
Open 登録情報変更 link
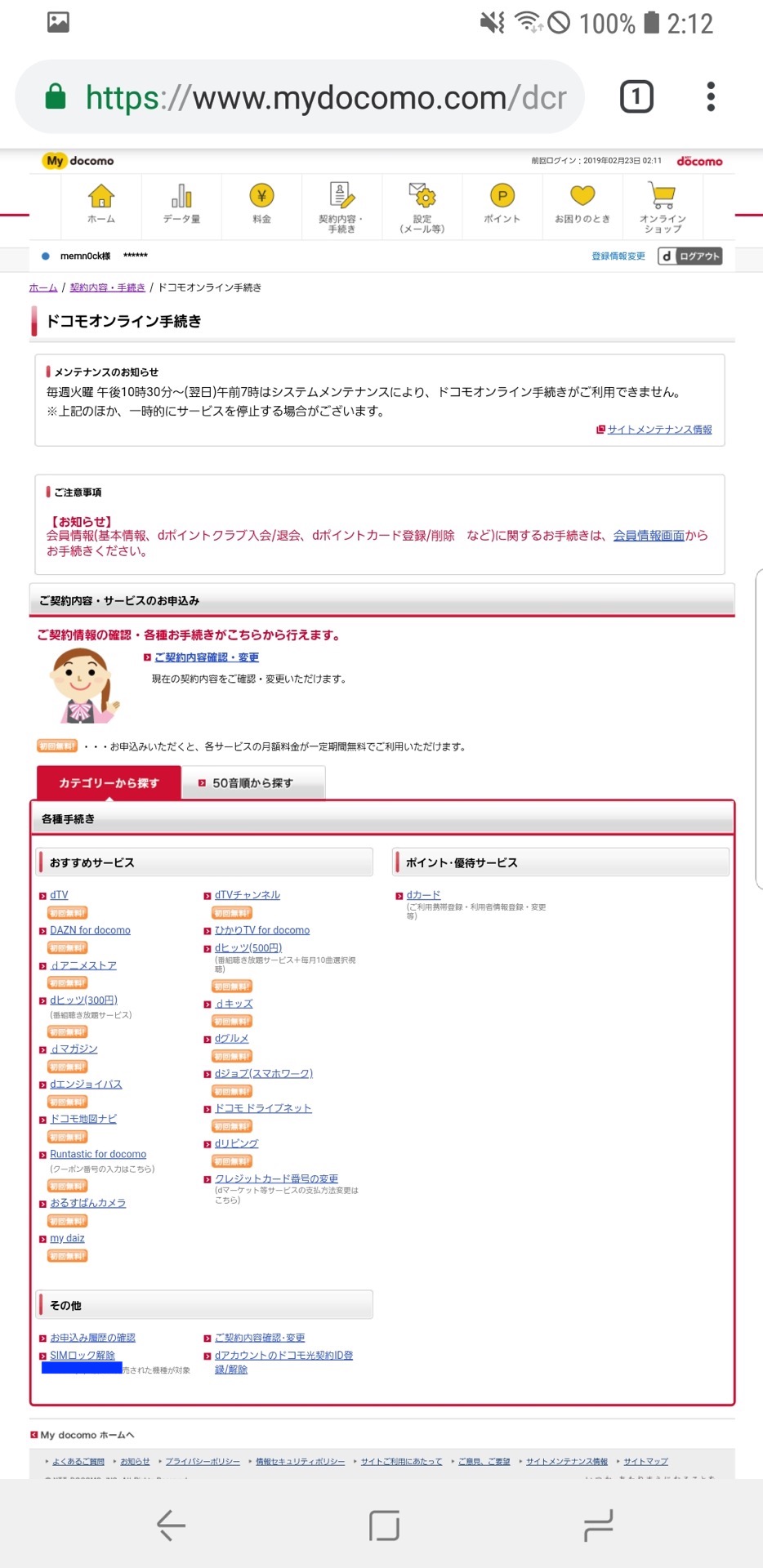click(x=618, y=256)
